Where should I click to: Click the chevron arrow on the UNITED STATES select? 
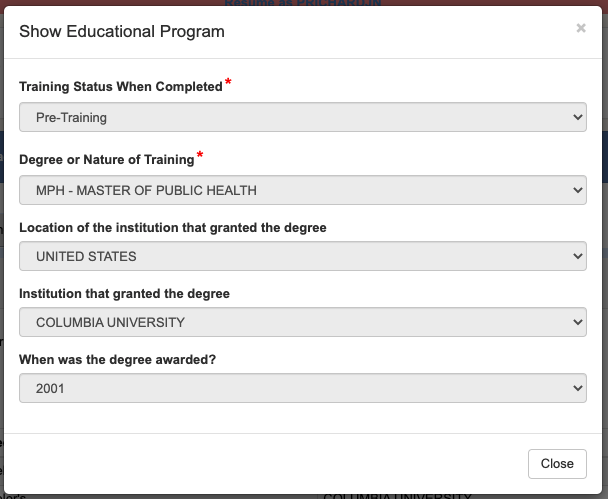(x=576, y=256)
